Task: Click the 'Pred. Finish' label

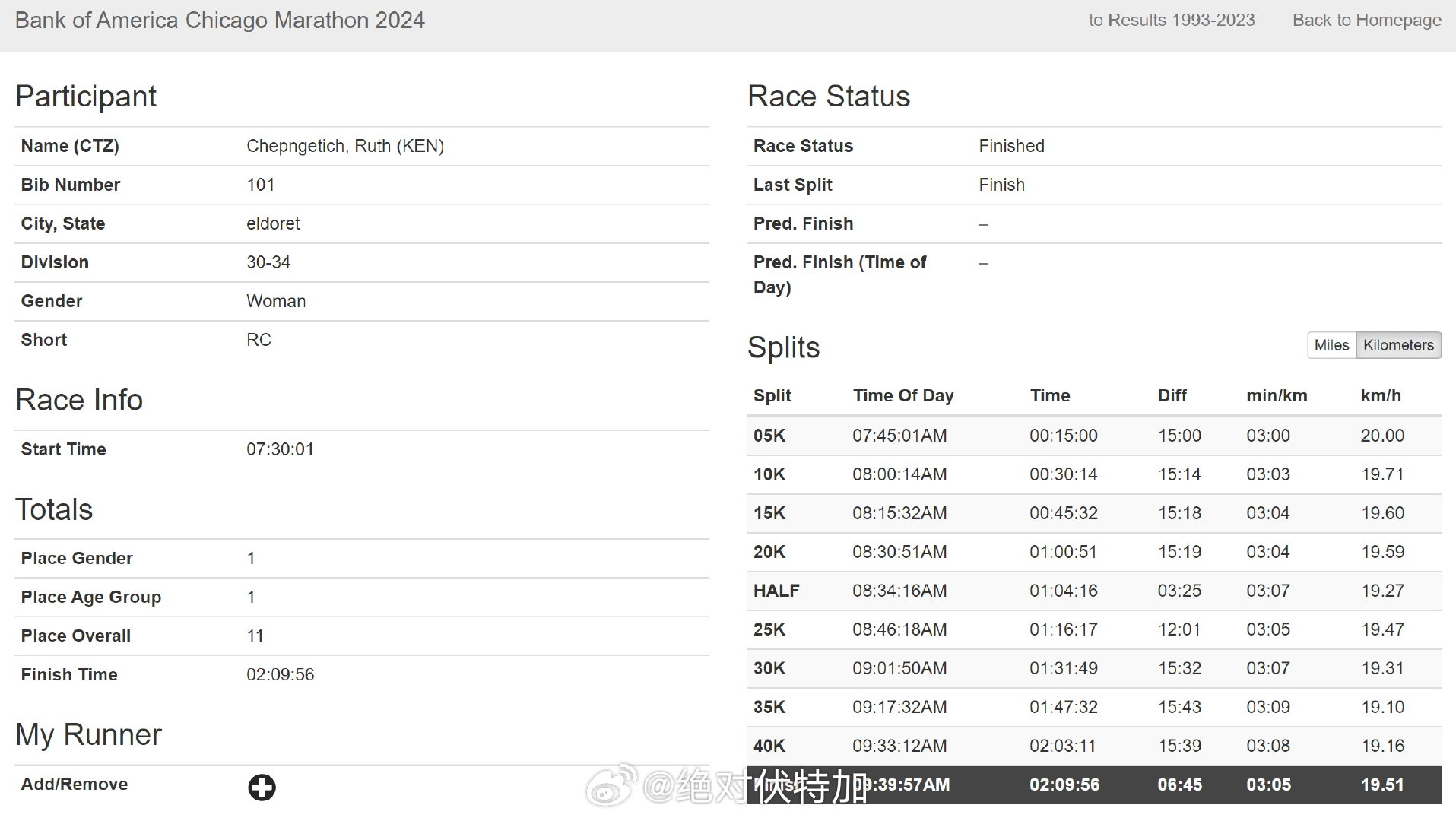Action: 803,223
